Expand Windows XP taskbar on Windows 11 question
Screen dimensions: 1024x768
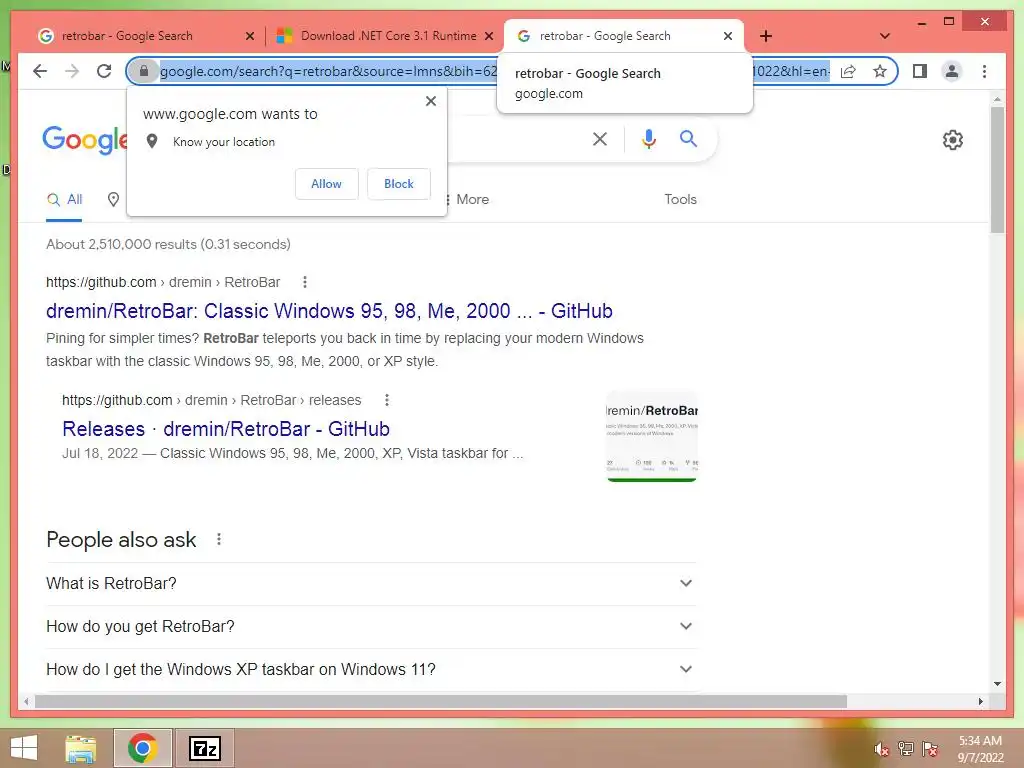[x=371, y=669]
